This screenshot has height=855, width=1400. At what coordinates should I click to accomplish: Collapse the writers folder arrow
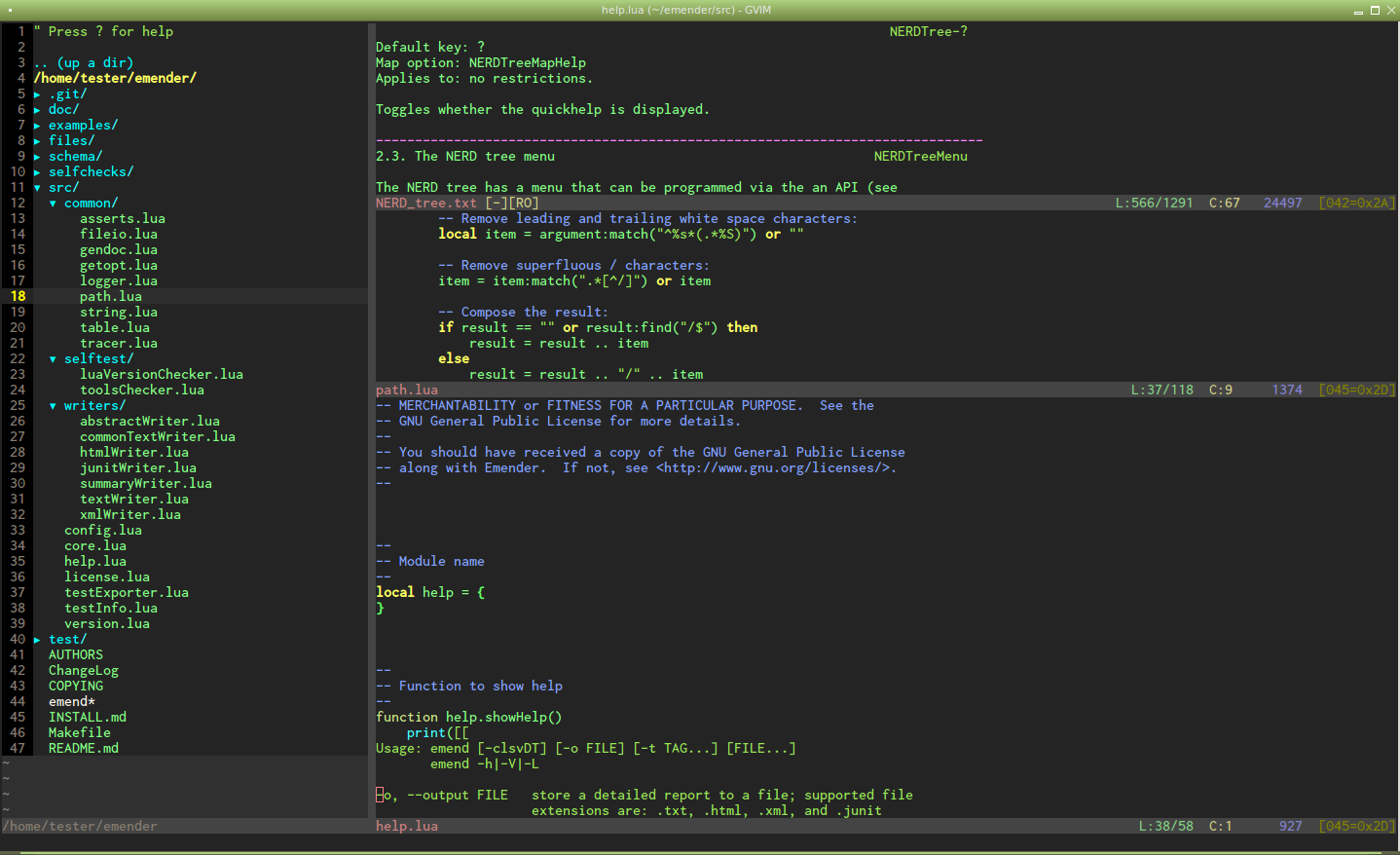click(53, 406)
